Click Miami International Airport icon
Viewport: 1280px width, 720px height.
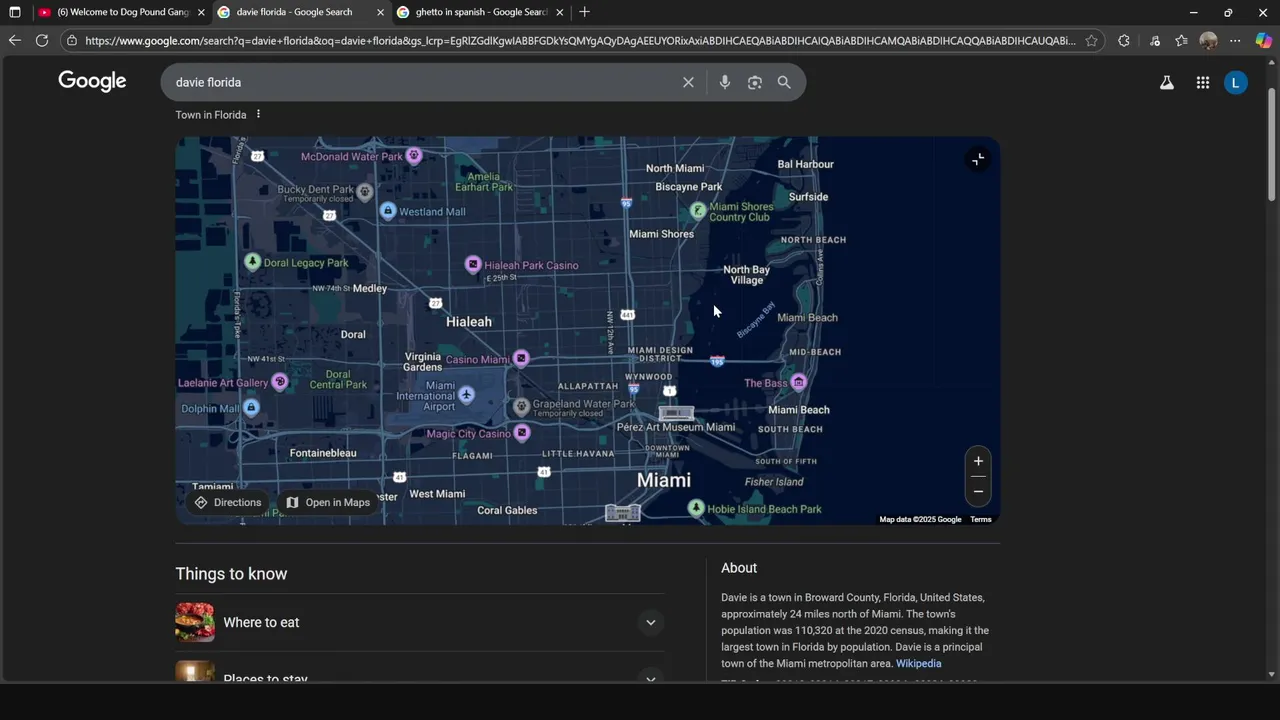[x=466, y=395]
